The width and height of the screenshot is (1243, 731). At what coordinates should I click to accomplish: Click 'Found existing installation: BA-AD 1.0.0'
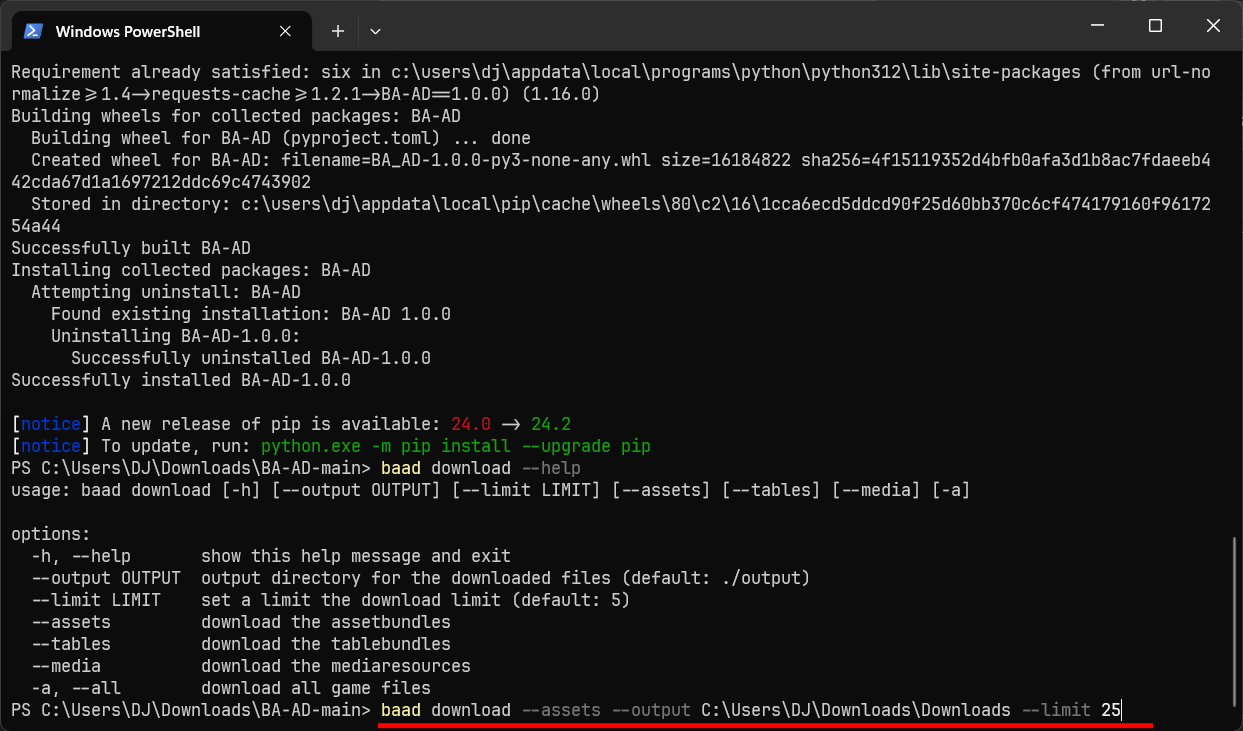(251, 314)
